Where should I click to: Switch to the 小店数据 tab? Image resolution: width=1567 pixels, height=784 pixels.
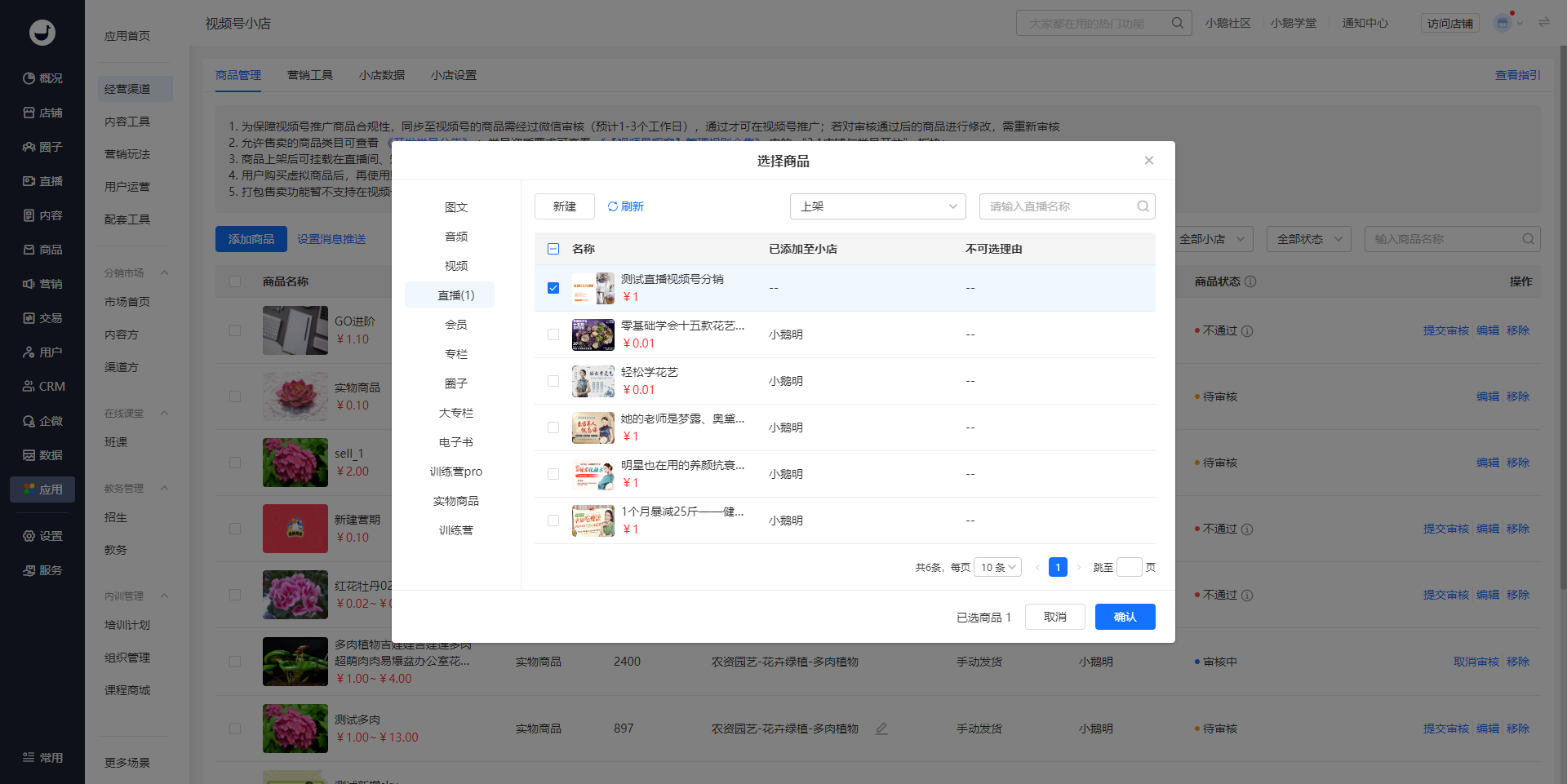pyautogui.click(x=382, y=75)
